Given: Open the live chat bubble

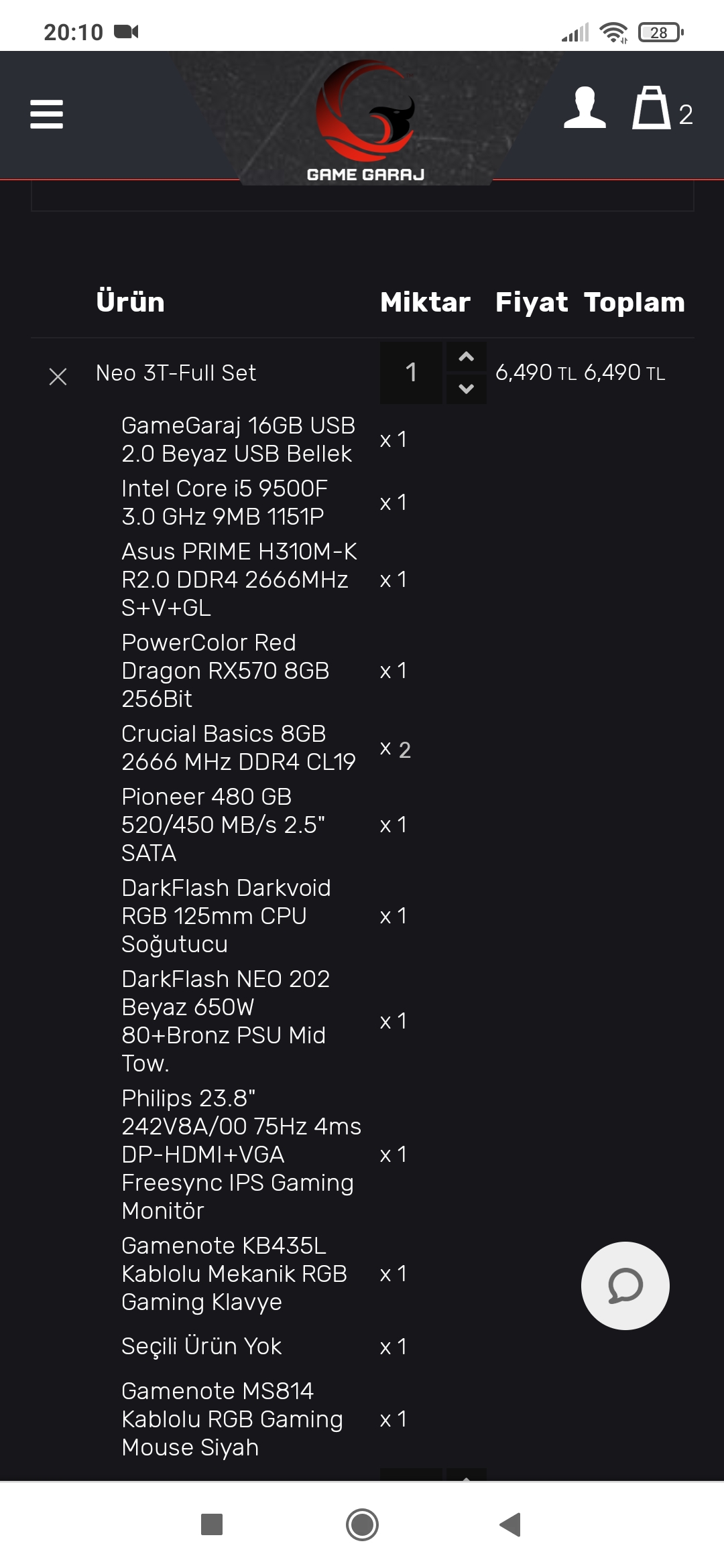Looking at the screenshot, I should point(625,1285).
